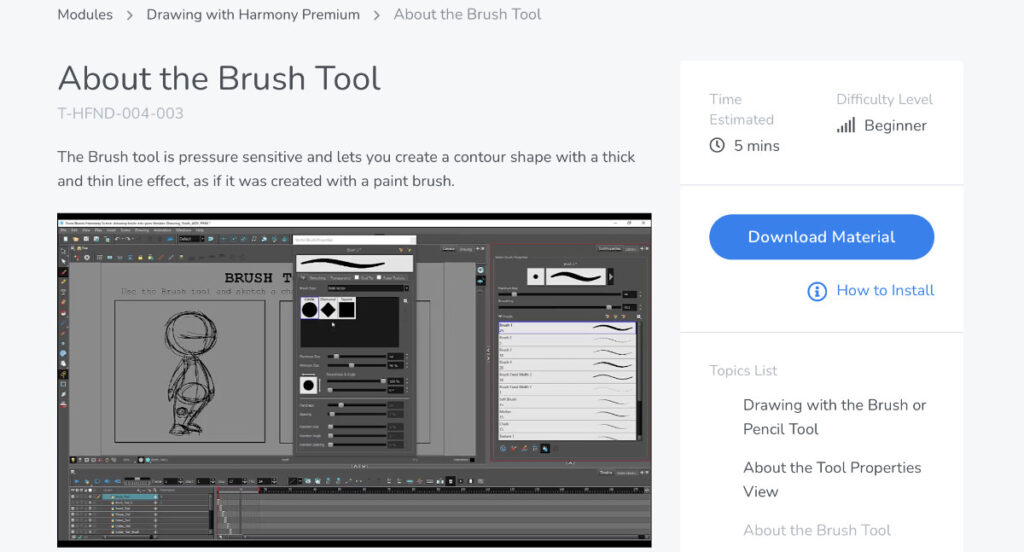Viewport: 1024px width, 552px height.
Task: Expand brush properties arrow beside stroke preview
Action: 611,276
